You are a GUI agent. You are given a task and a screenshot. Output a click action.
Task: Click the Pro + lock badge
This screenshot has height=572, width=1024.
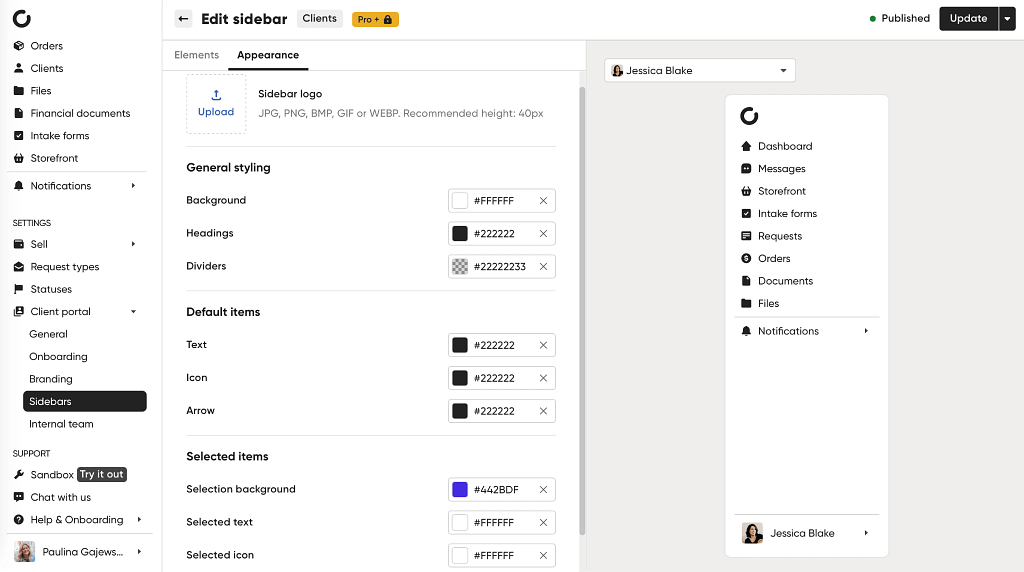click(x=376, y=20)
